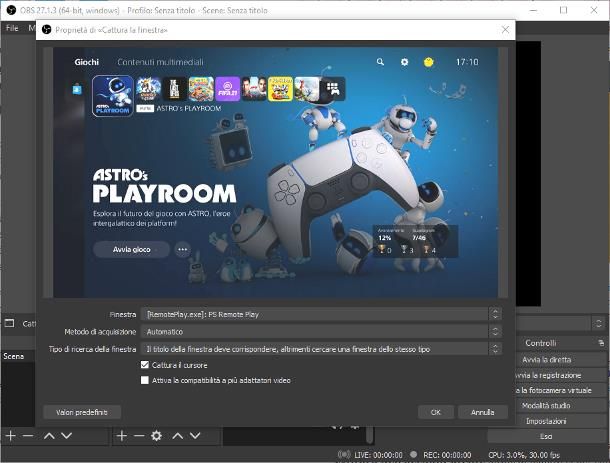Add a source with the plus icon
610x463 pixels.
[122, 436]
